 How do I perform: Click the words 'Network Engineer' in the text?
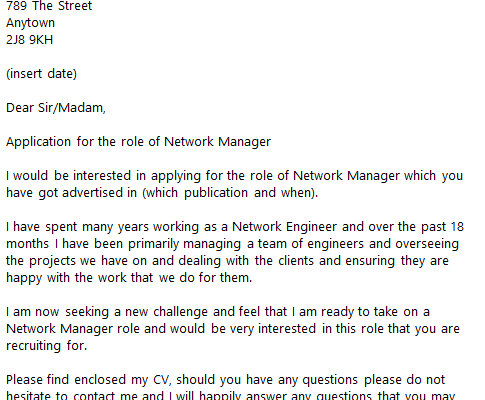pyautogui.click(x=285, y=227)
